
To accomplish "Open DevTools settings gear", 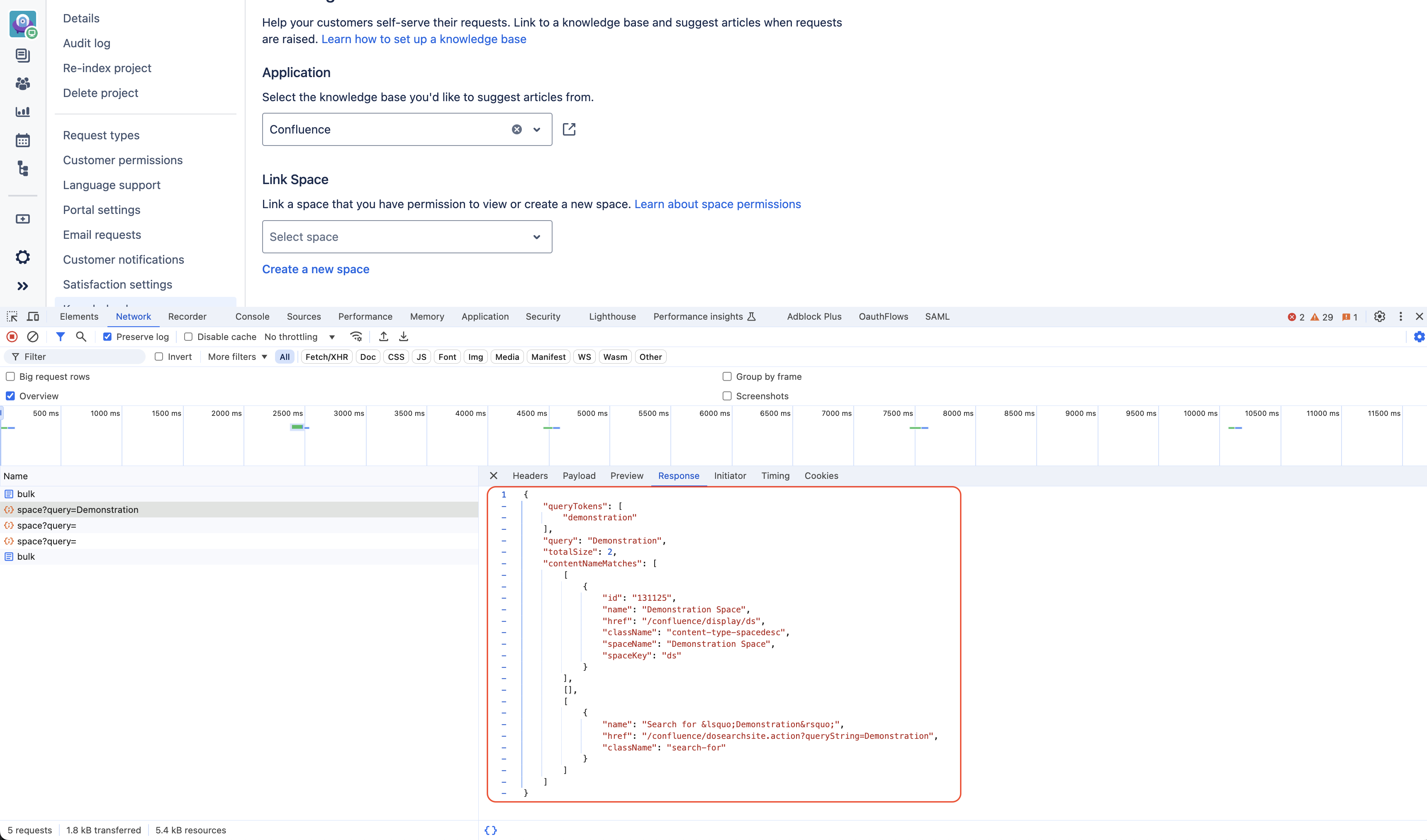I will click(x=1379, y=316).
